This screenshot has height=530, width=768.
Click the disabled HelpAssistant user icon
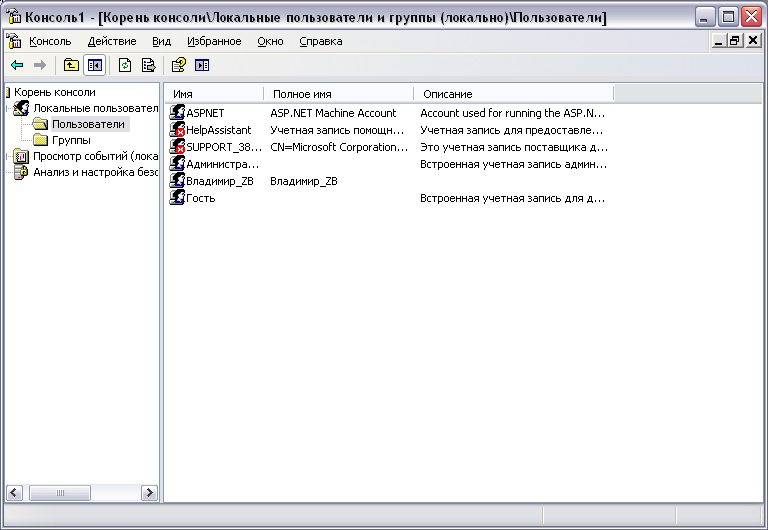[177, 130]
